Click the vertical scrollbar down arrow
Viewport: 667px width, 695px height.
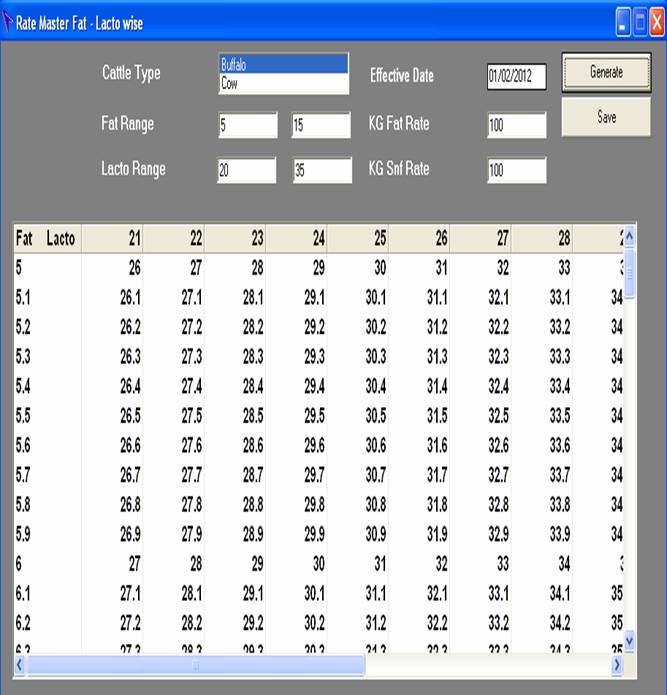tap(629, 641)
